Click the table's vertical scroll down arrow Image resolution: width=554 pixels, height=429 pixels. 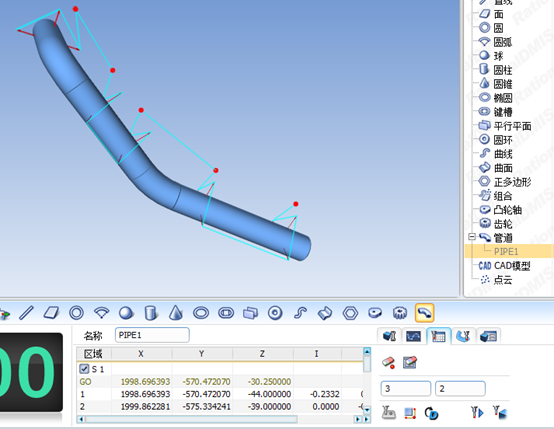[367, 410]
